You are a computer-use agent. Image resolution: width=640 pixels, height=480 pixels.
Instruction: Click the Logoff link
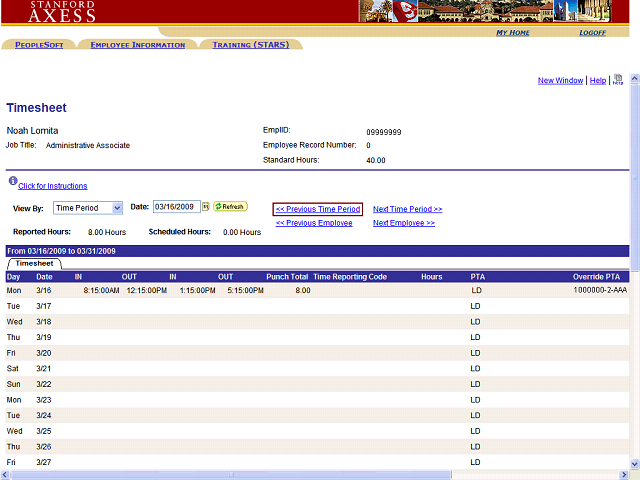[x=592, y=33]
